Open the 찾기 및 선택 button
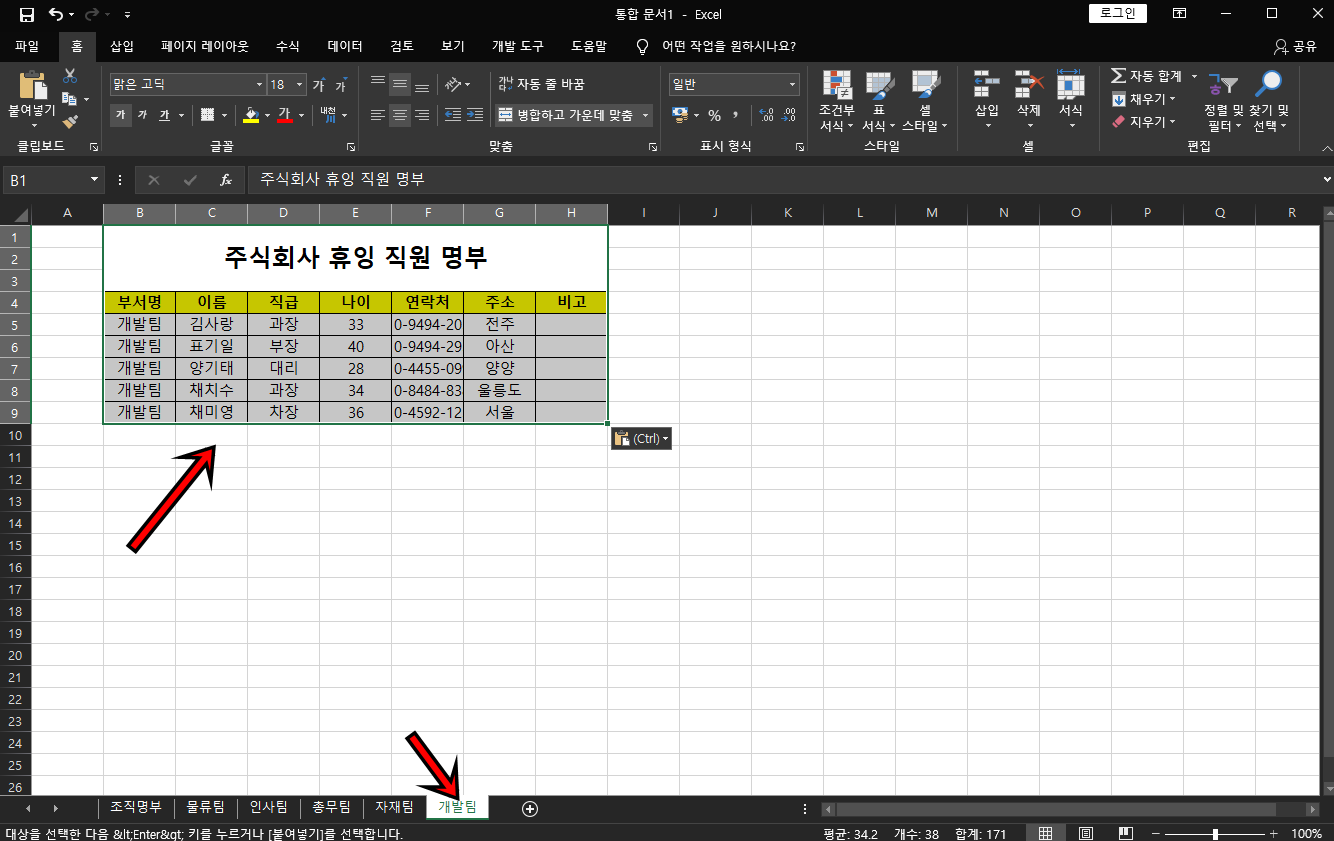 pyautogui.click(x=1269, y=101)
